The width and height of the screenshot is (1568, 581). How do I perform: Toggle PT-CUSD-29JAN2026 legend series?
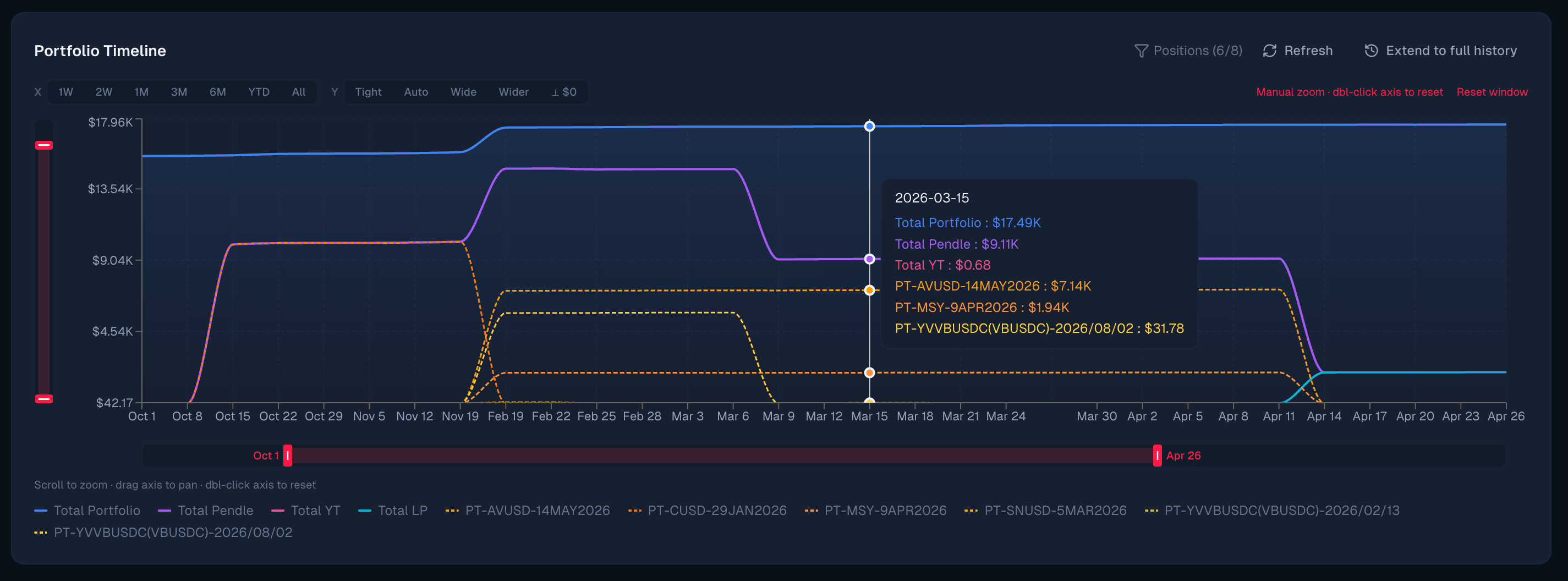tap(708, 511)
